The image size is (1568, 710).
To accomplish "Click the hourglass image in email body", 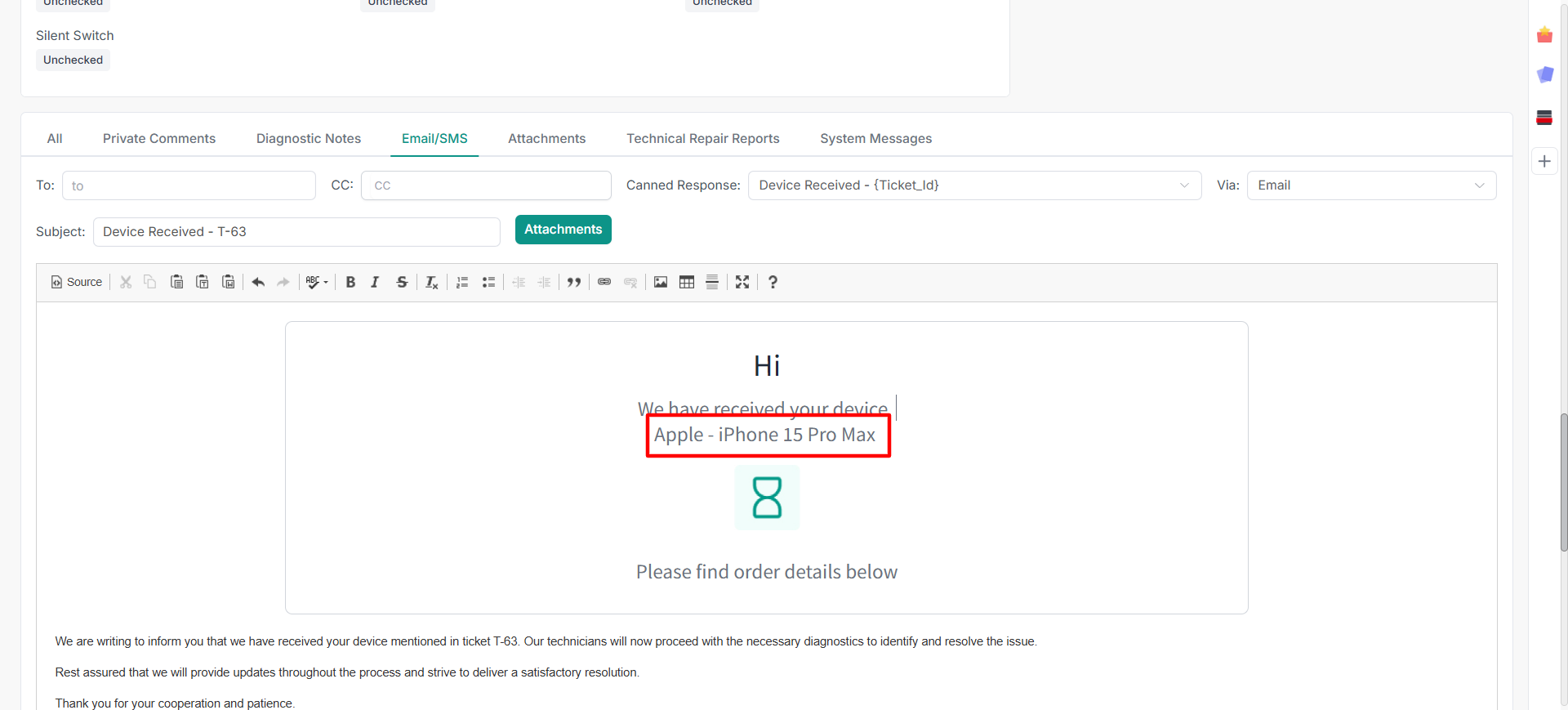I will [767, 498].
